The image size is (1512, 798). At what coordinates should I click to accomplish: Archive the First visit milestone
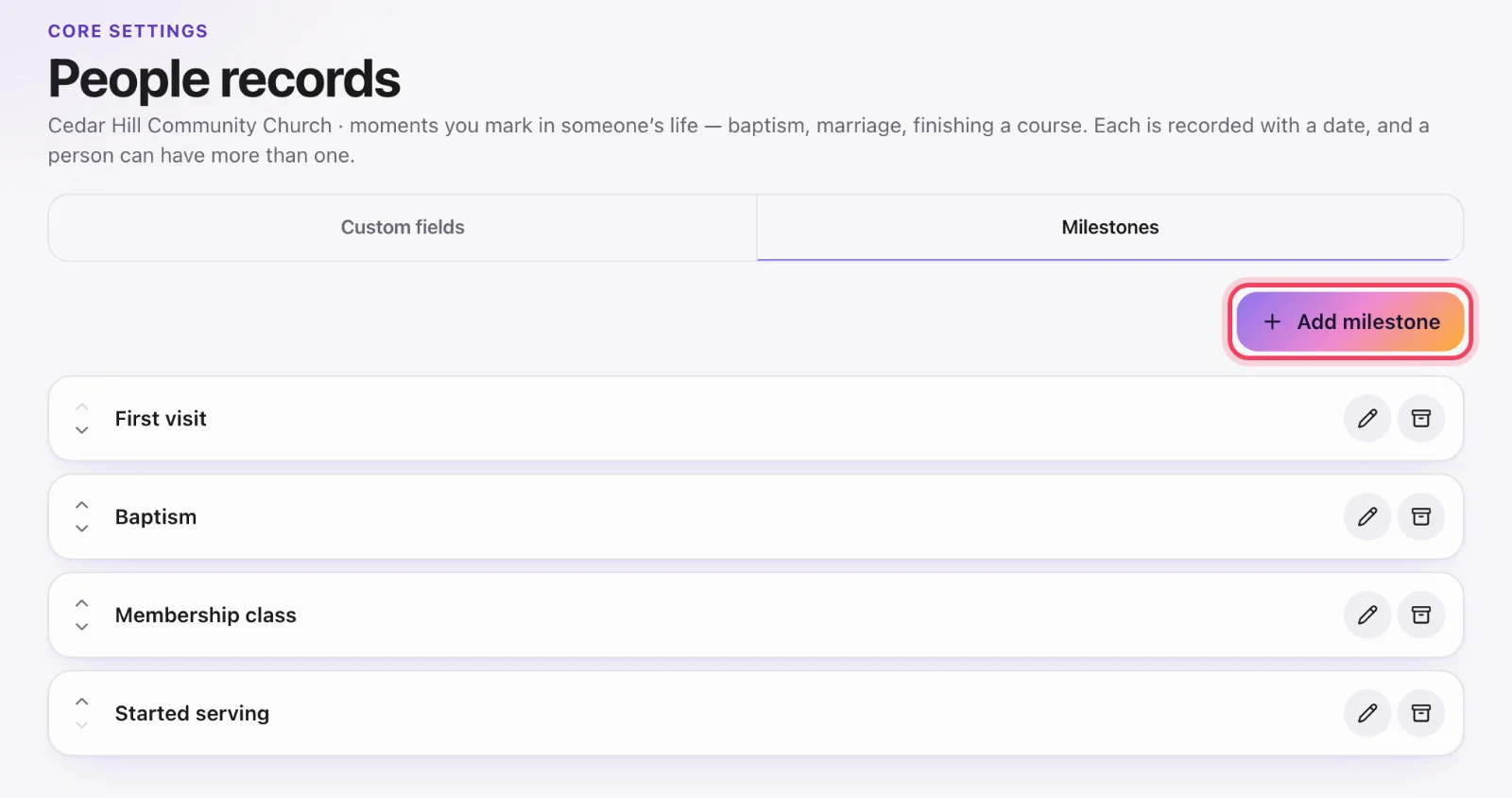1421,419
